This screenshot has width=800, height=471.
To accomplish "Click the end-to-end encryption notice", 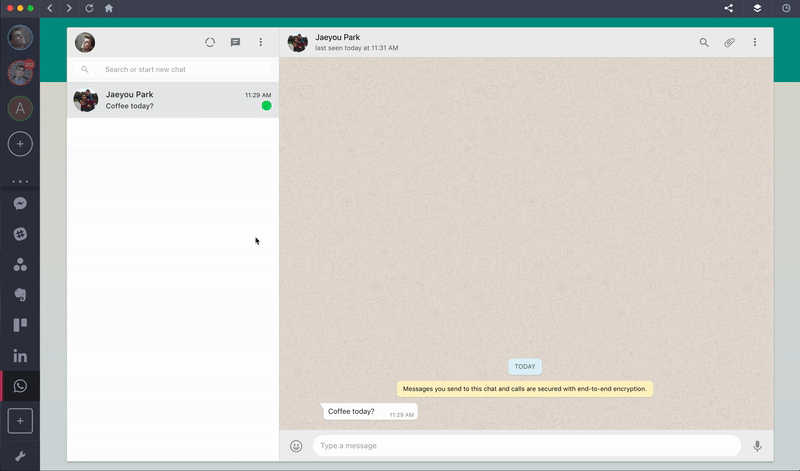I will pyautogui.click(x=524, y=389).
